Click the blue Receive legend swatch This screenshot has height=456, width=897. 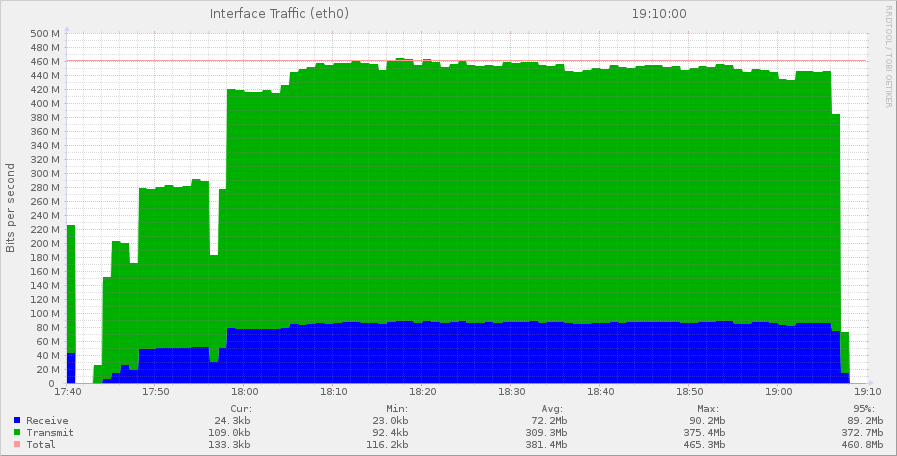pos(16,421)
